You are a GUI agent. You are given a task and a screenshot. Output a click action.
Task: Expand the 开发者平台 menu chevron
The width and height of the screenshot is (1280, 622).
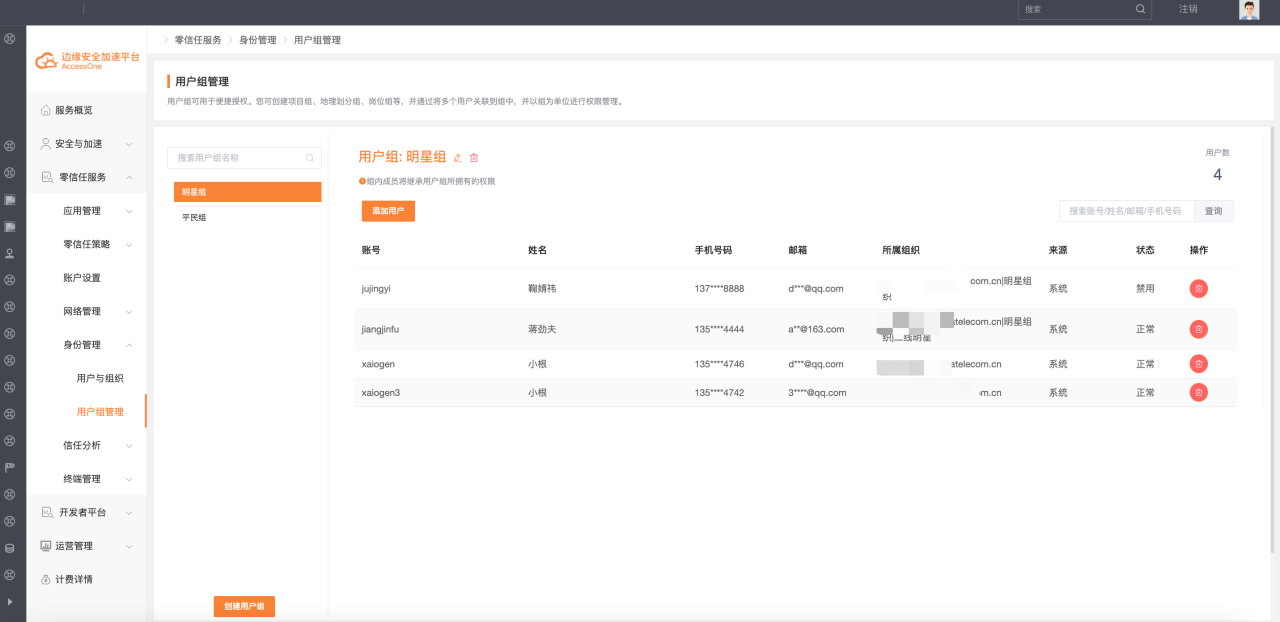tap(129, 513)
